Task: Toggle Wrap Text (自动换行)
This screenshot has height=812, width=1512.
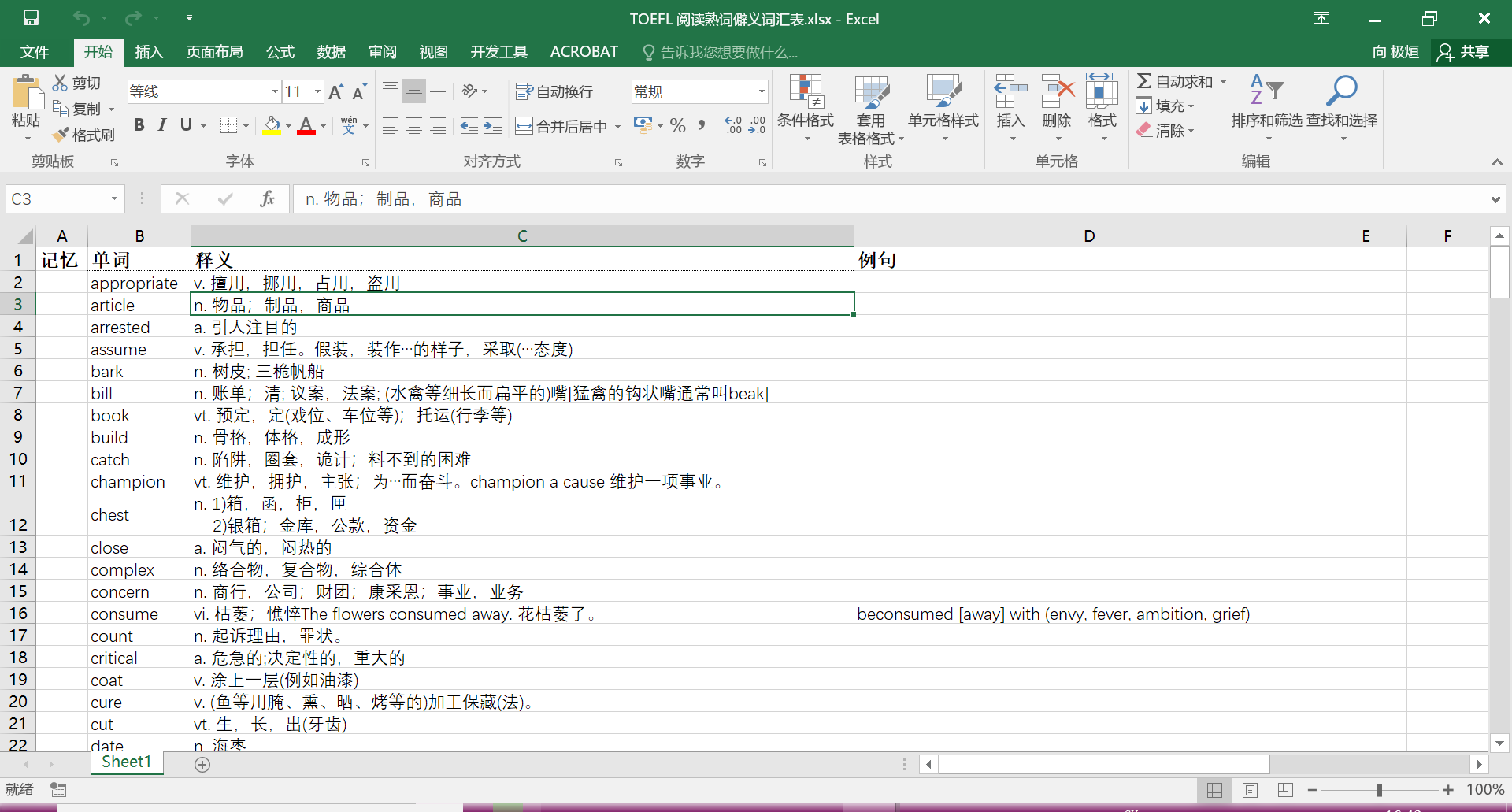Action: (554, 92)
